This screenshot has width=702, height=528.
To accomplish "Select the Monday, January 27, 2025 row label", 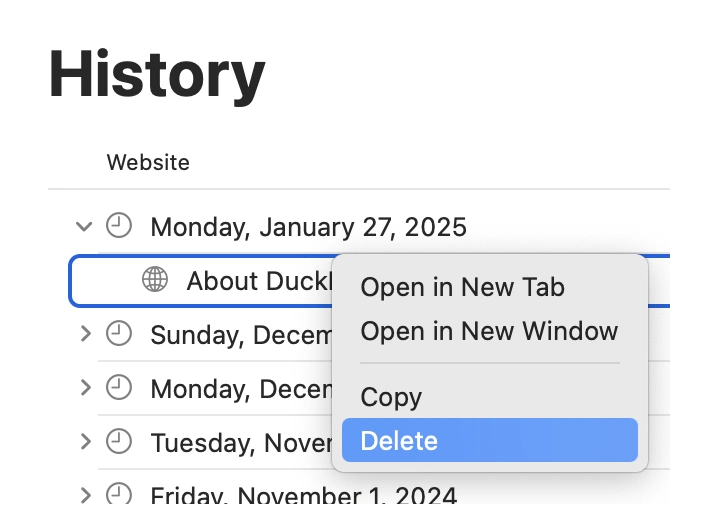I will 308,227.
